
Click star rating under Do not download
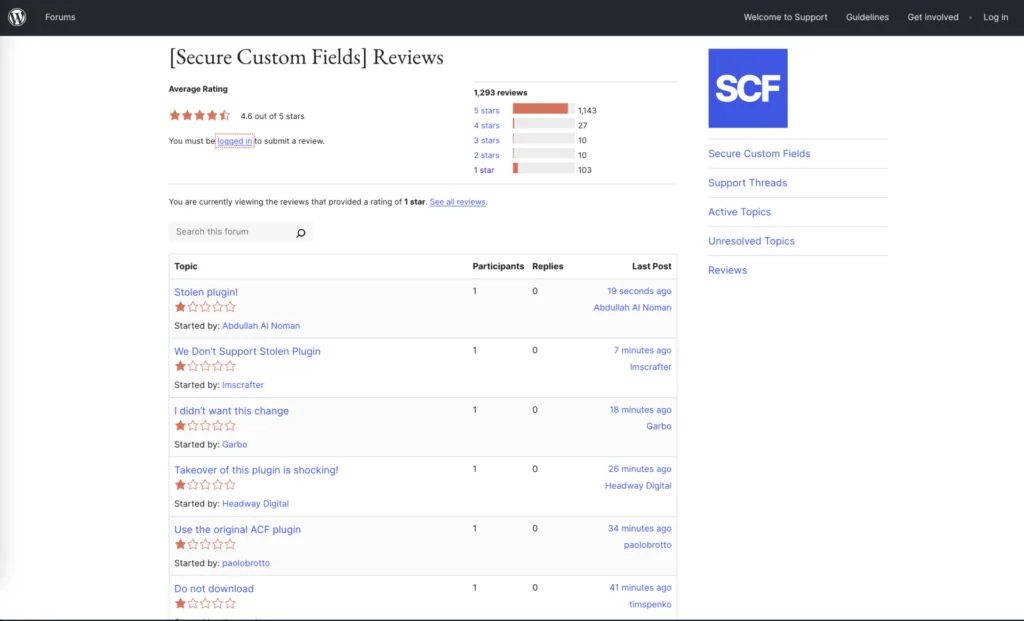[x=205, y=604]
